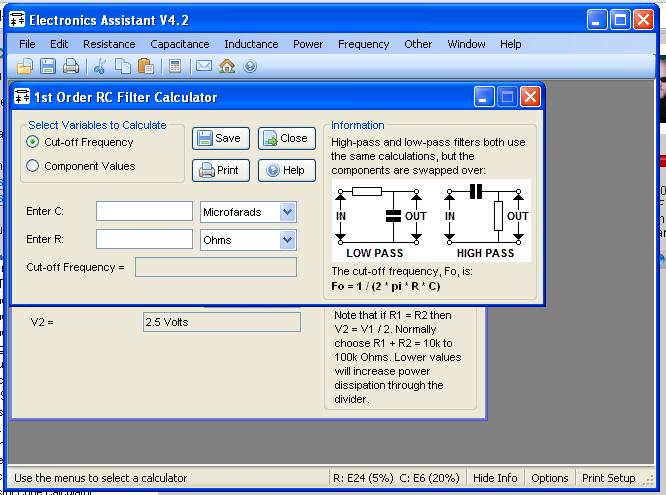Open the Help menu

511,44
